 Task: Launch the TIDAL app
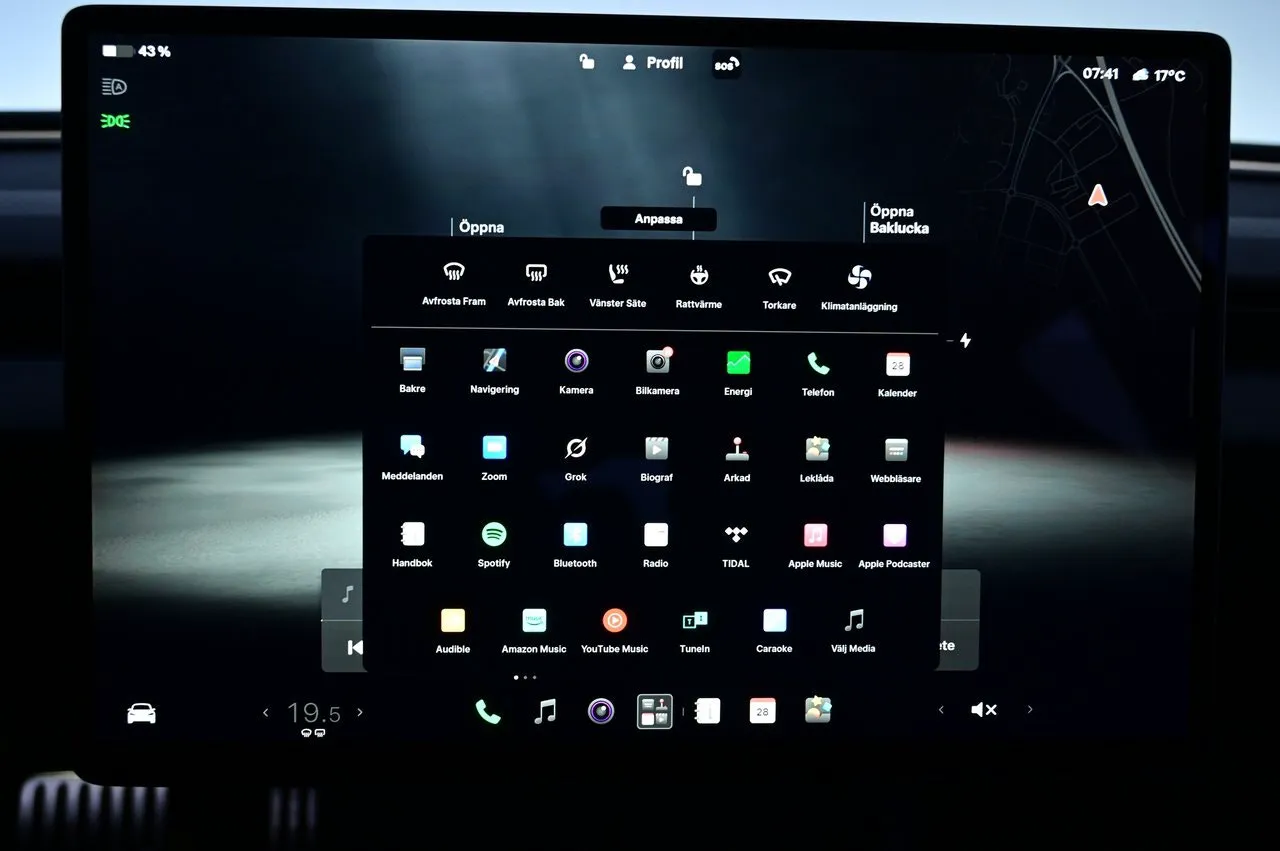coord(736,545)
